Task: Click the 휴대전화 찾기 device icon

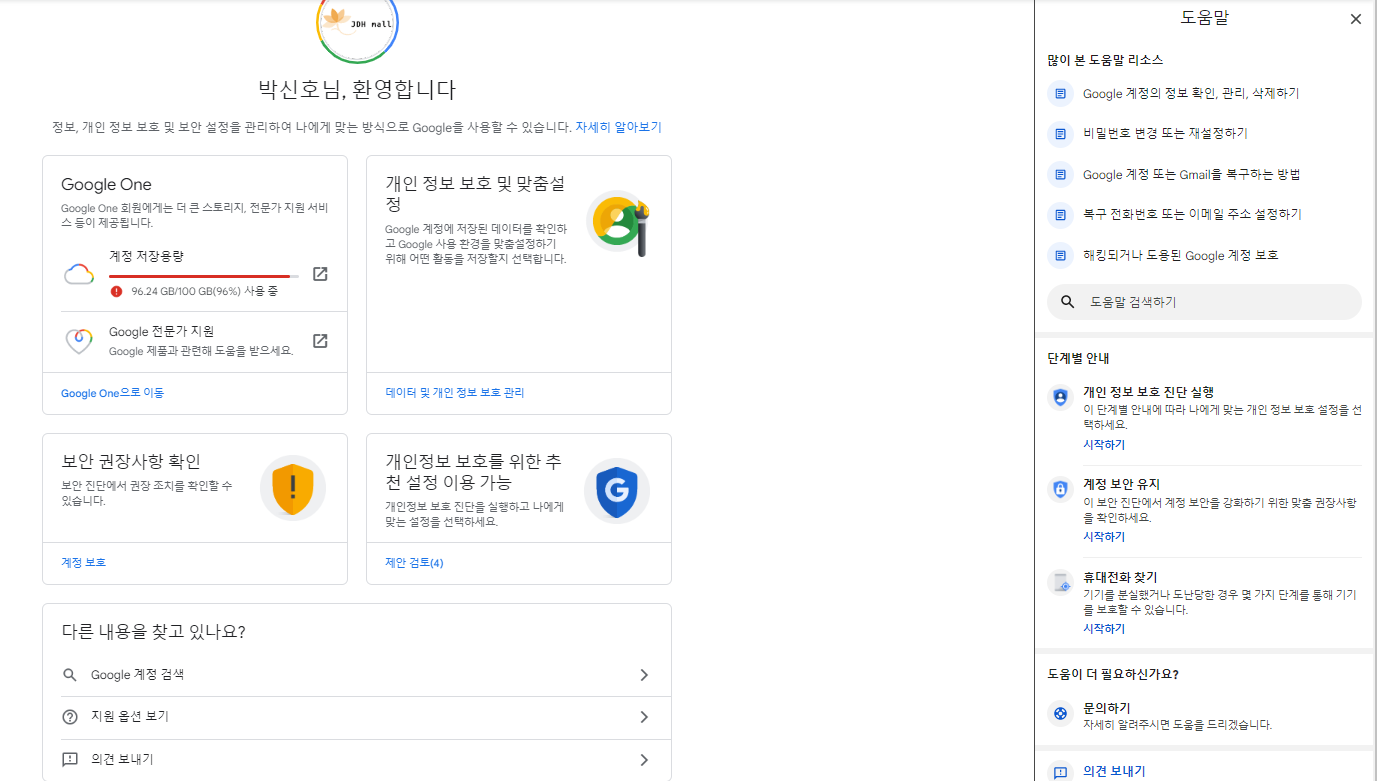Action: pyautogui.click(x=1060, y=583)
